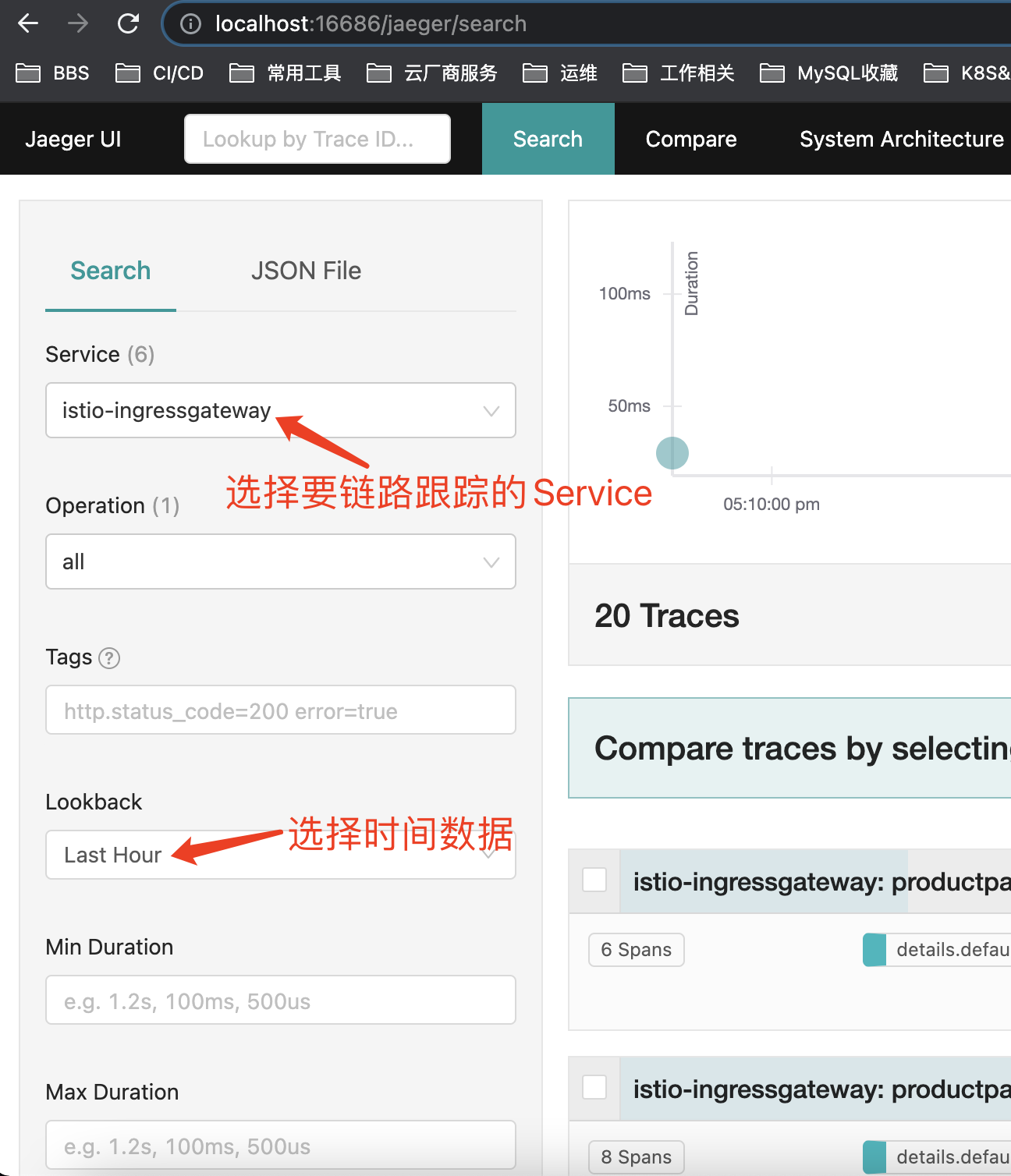
Task: Open the CI/CD bookmark folder
Action: pyautogui.click(x=159, y=73)
